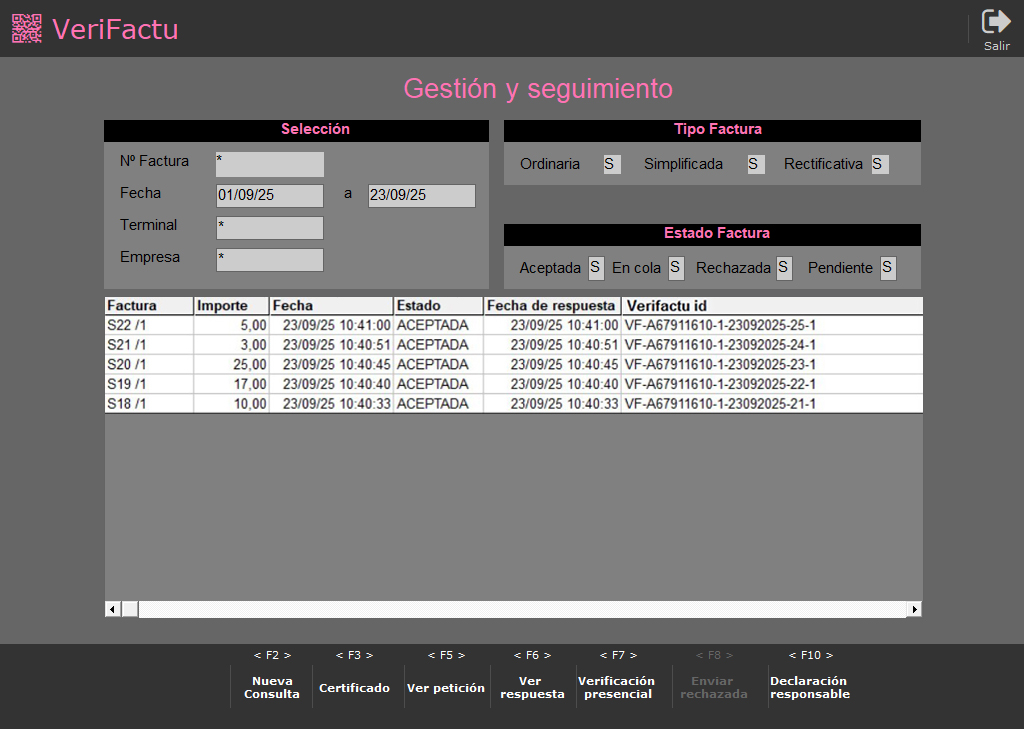This screenshot has height=729, width=1024.
Task: Toggle the Ordinaria invoice type box
Action: tap(611, 164)
